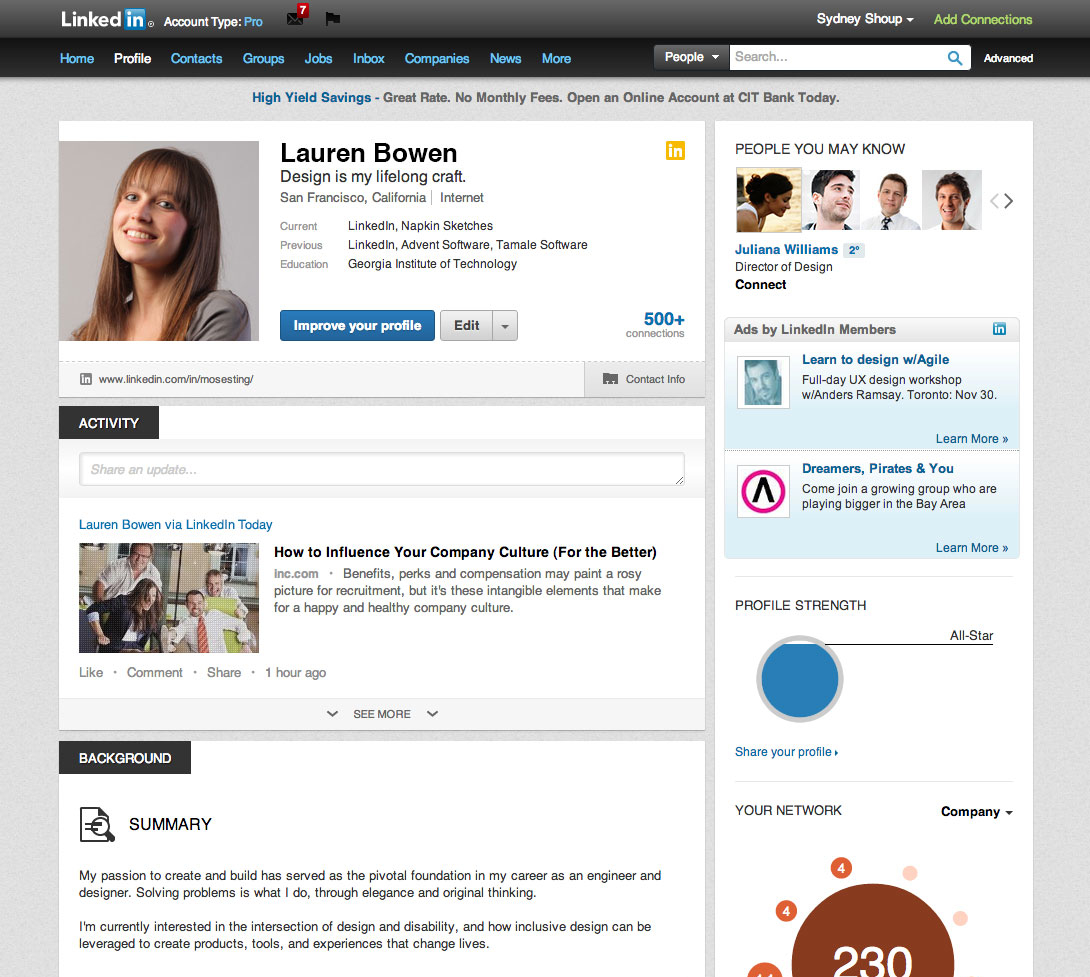Click Learn More under Agile ad

(971, 439)
